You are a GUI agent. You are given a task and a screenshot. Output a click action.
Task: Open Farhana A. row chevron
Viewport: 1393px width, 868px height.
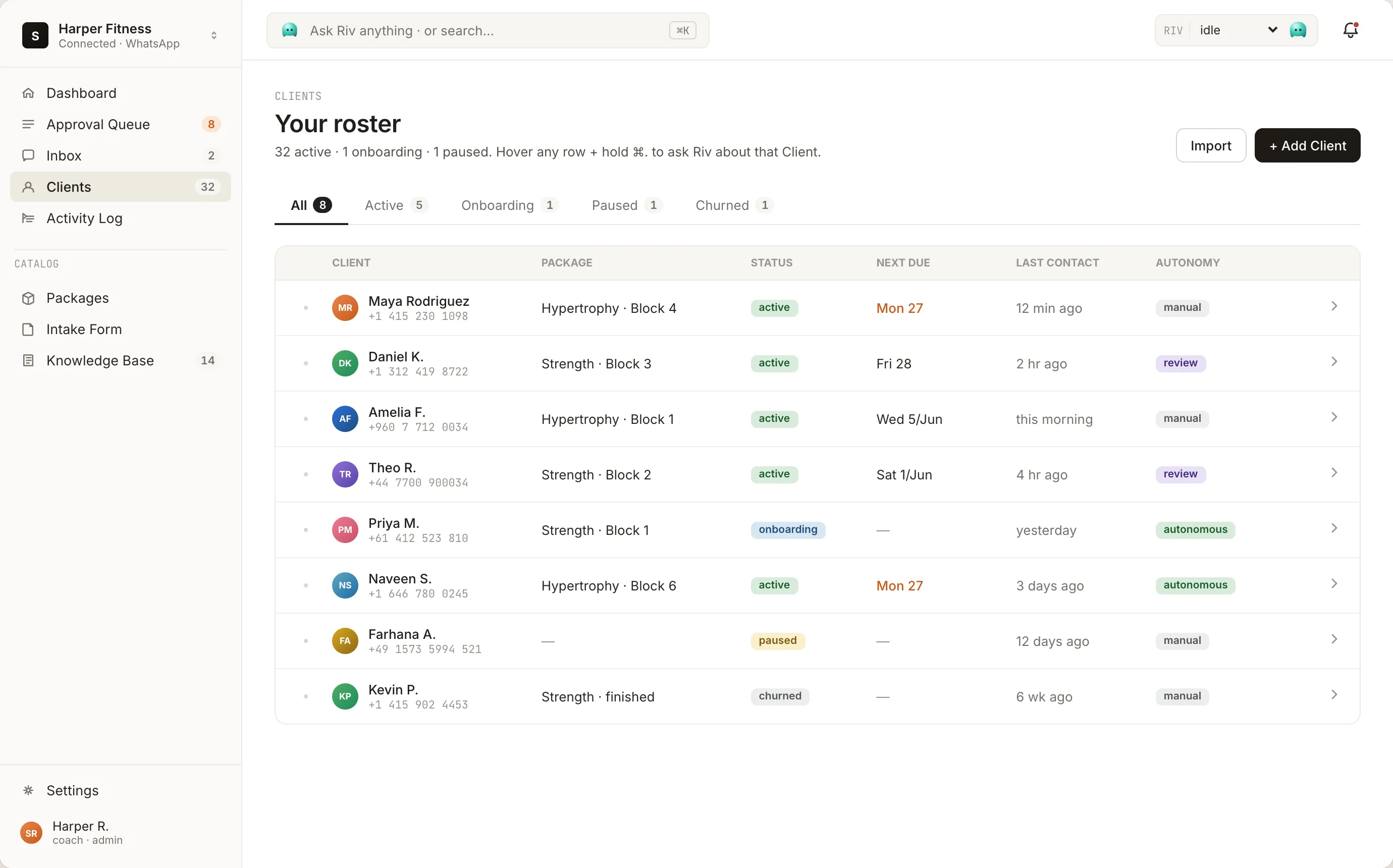(1334, 639)
